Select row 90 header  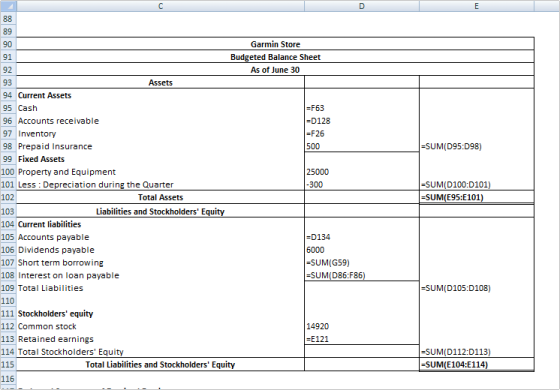8,44
